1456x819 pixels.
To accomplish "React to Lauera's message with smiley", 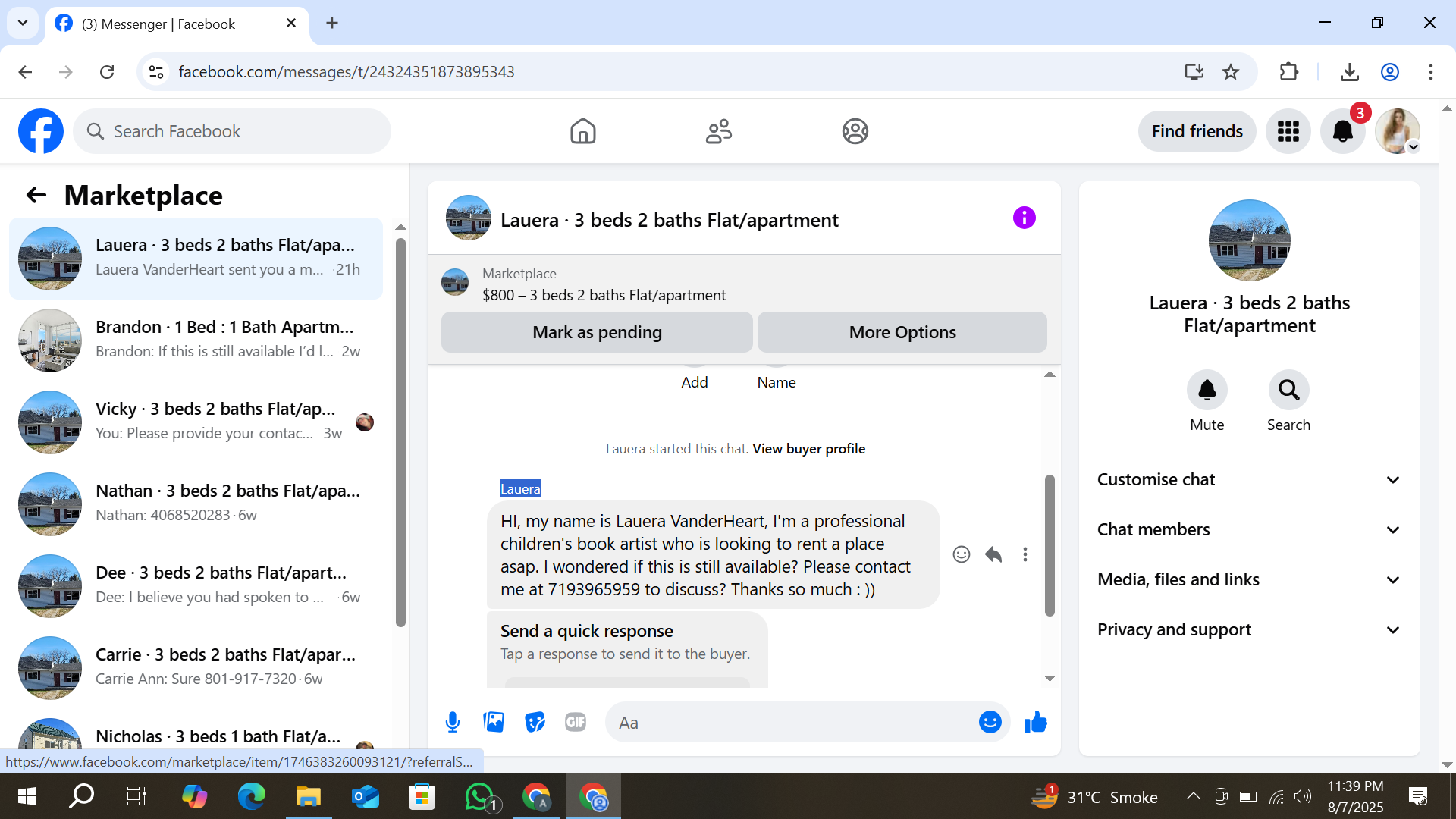I will pos(961,554).
